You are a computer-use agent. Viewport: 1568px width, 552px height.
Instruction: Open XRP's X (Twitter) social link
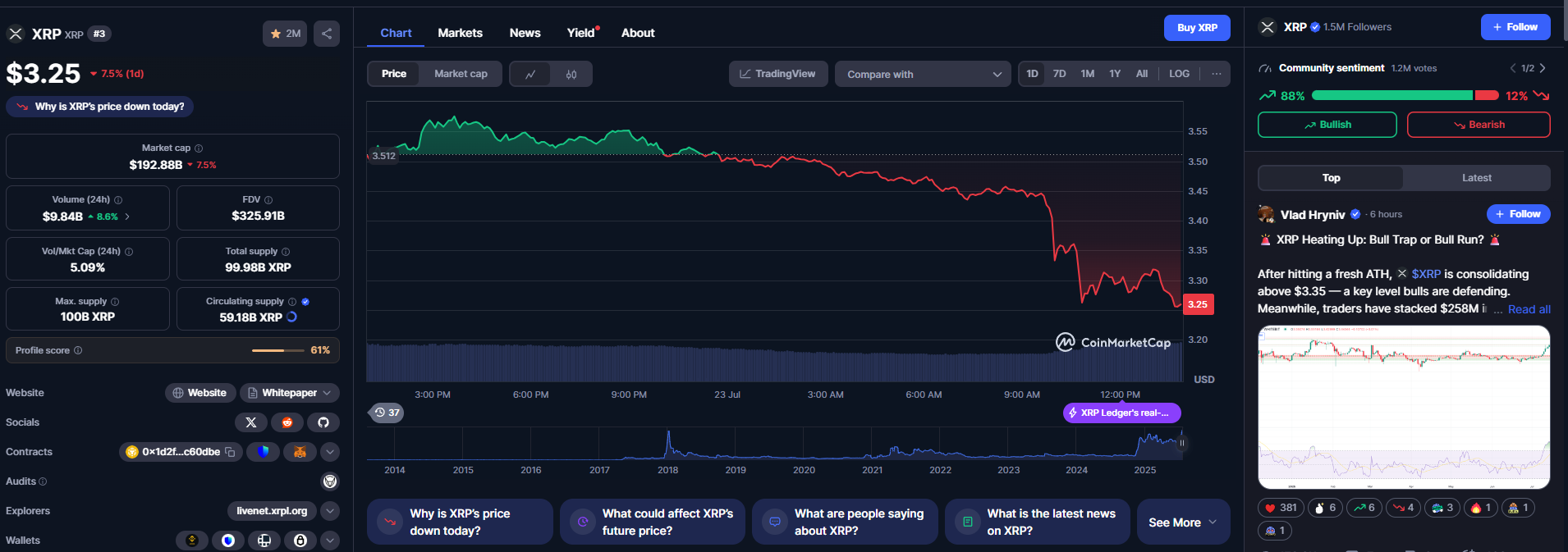[251, 422]
